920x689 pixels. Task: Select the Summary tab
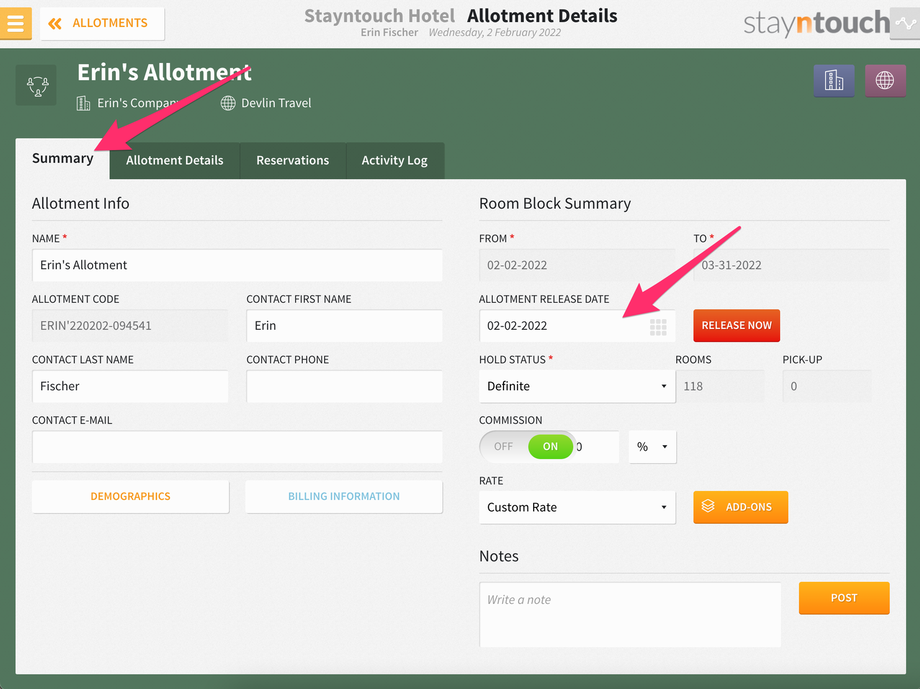[x=63, y=158]
